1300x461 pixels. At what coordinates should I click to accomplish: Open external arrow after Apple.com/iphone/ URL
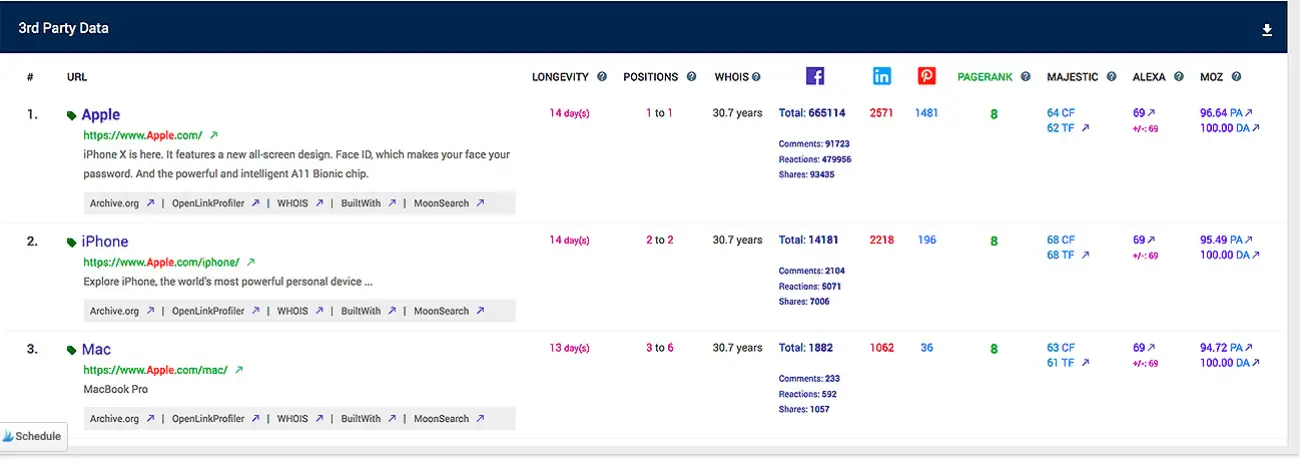250,262
